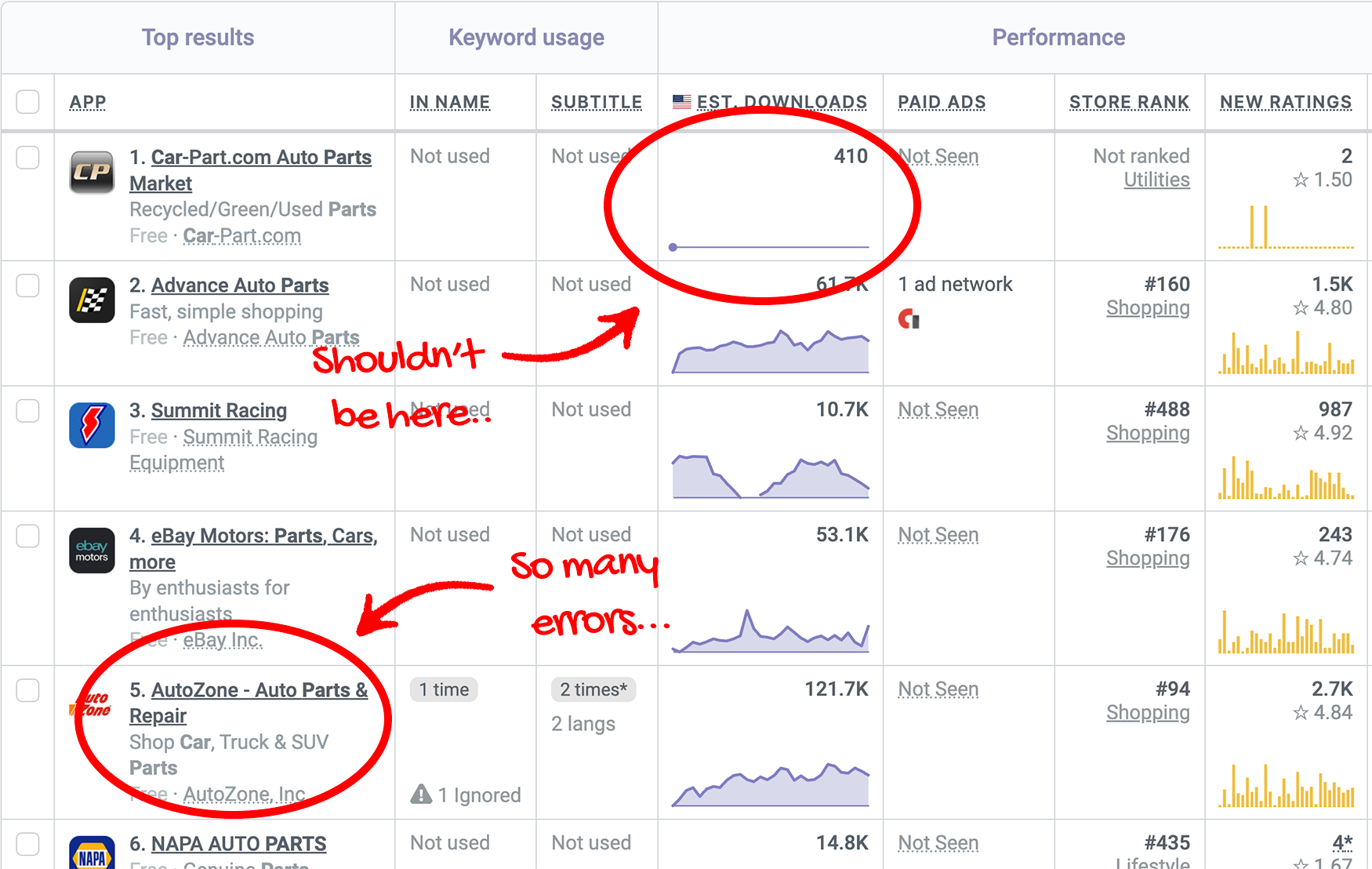Image resolution: width=1372 pixels, height=869 pixels.
Task: Check the Car-Part.com row checkbox
Action: click(x=27, y=157)
